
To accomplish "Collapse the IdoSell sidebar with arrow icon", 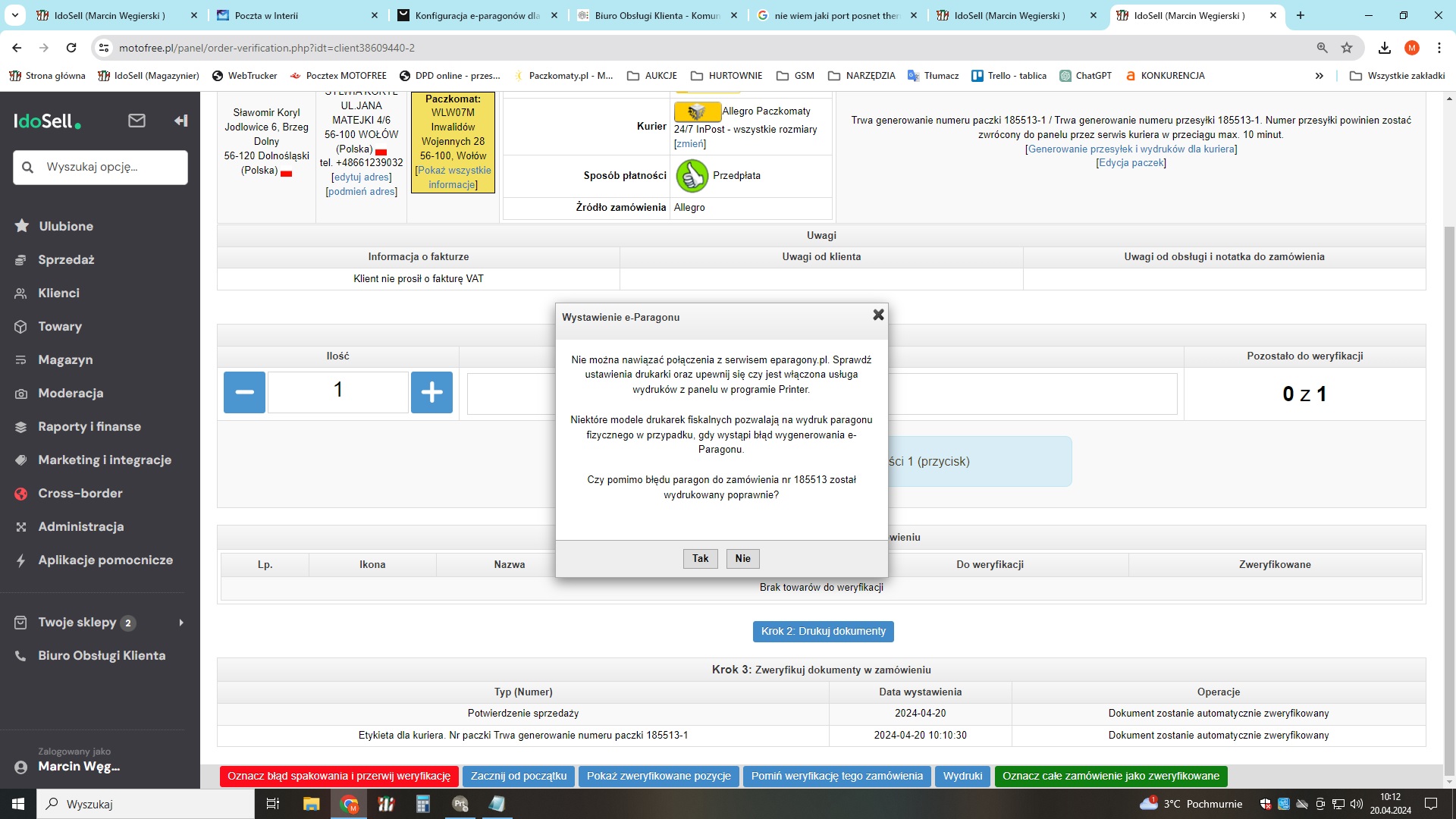I will (180, 121).
